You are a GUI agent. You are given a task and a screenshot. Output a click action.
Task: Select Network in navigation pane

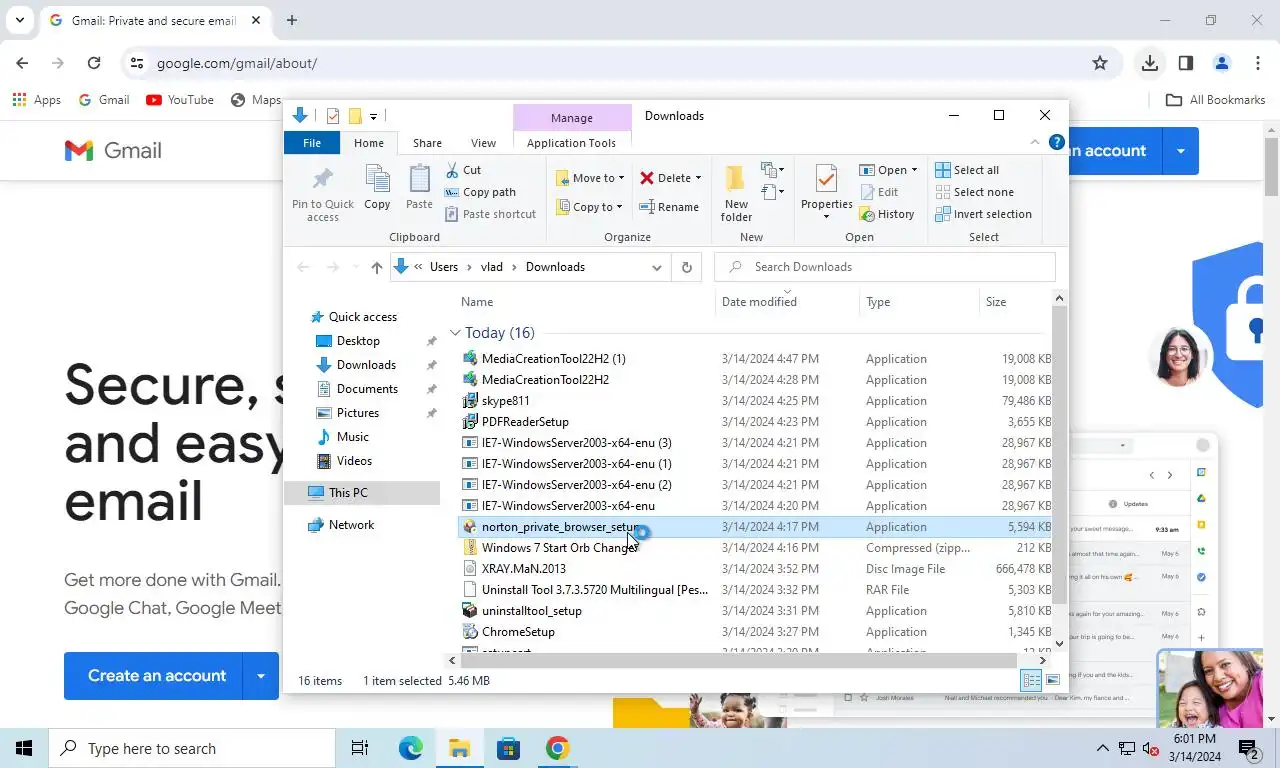[x=351, y=525]
